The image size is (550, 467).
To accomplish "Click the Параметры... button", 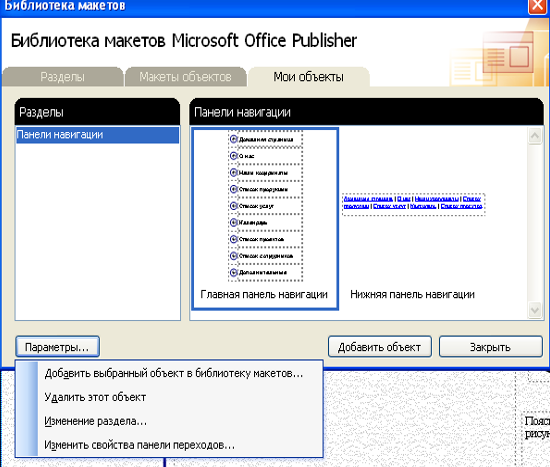I will (x=58, y=347).
